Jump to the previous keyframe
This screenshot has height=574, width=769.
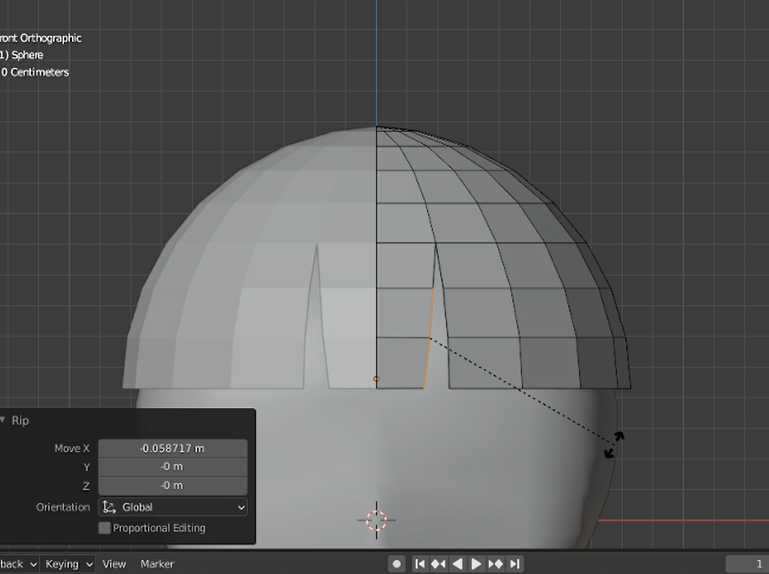click(438, 564)
